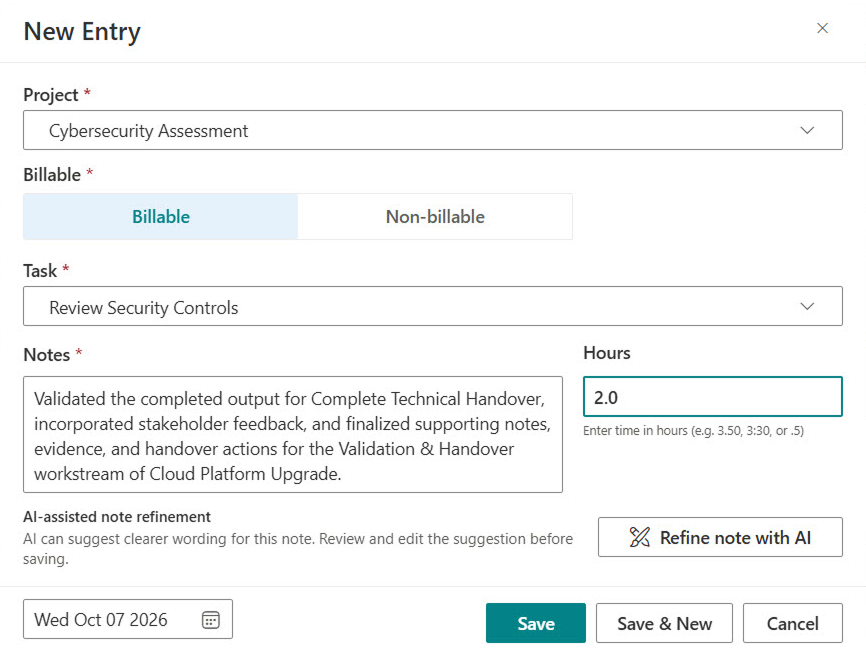
Task: Cancel the new entry
Action: tap(793, 623)
